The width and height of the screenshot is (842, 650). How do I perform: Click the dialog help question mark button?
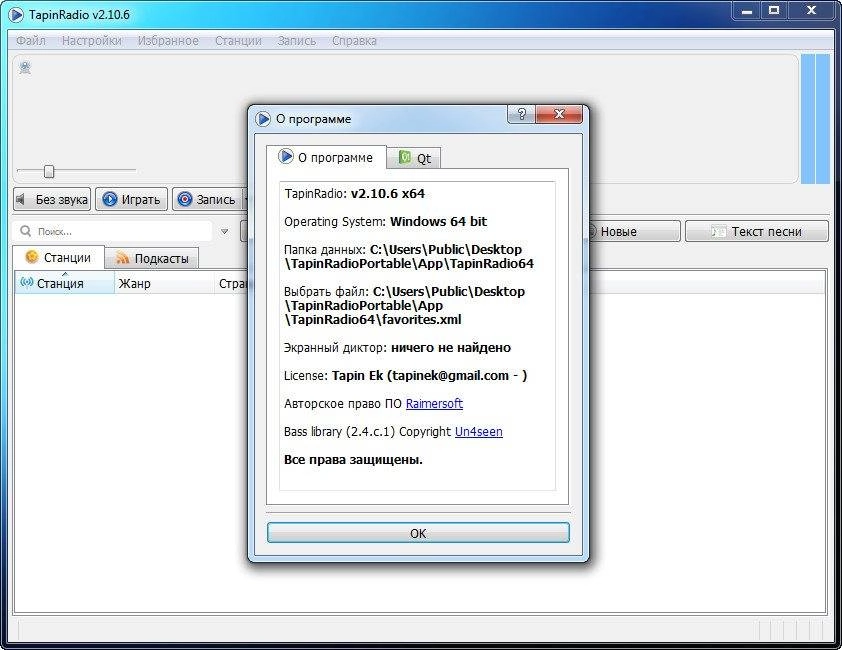pos(521,114)
